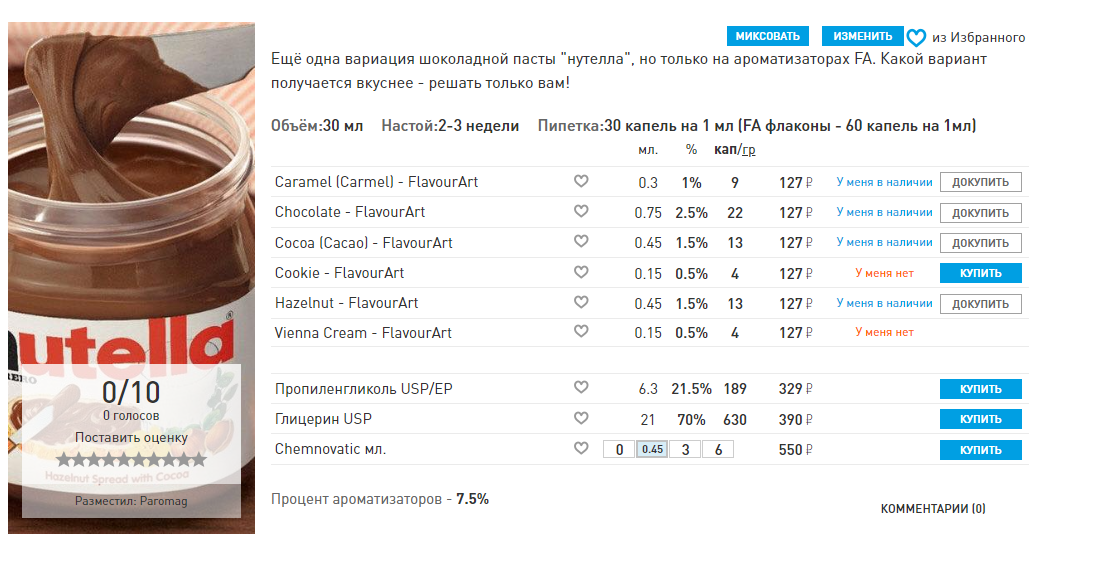
Task: Select Chemnovatic nicotine strength 0
Action: click(x=619, y=450)
